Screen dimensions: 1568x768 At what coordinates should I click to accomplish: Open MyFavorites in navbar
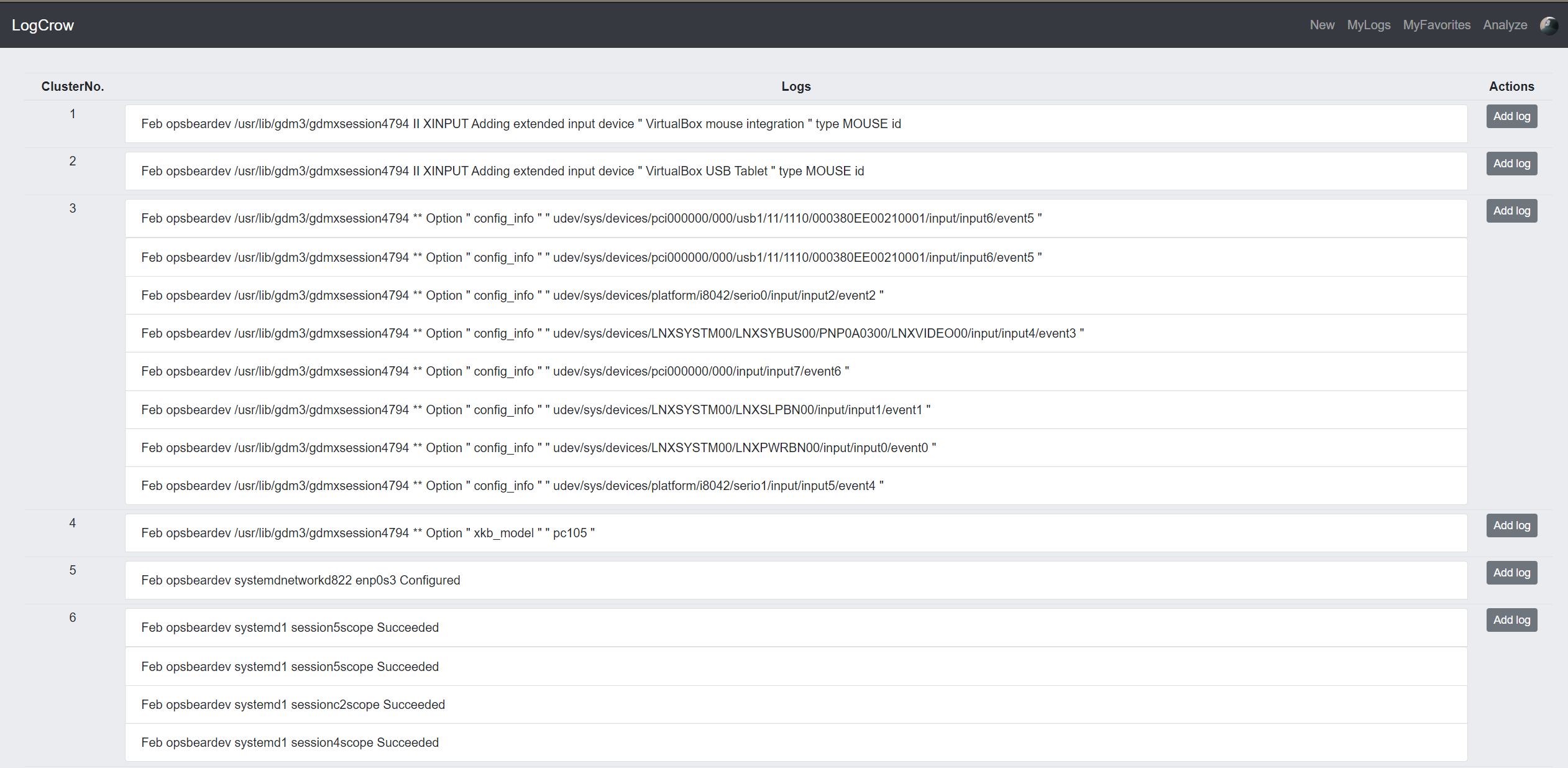click(1436, 25)
